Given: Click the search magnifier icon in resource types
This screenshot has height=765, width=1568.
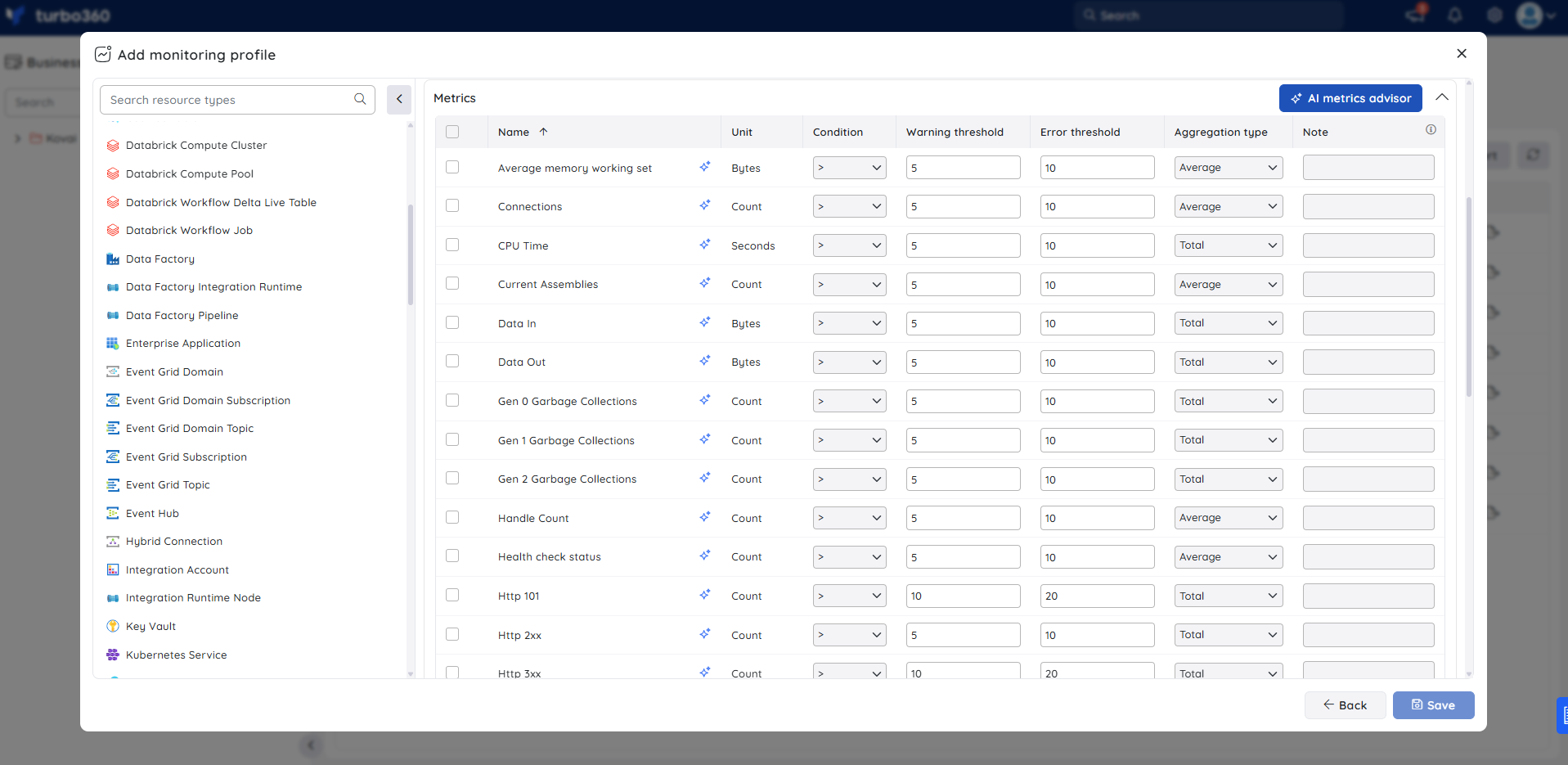Looking at the screenshot, I should [360, 99].
